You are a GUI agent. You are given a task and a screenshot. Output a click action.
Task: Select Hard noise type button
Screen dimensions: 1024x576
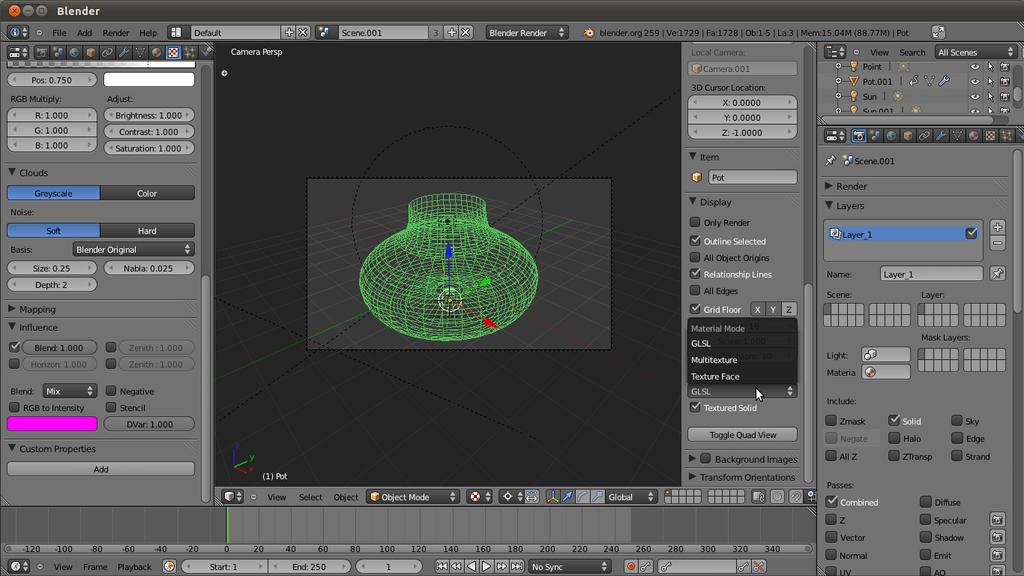click(147, 231)
